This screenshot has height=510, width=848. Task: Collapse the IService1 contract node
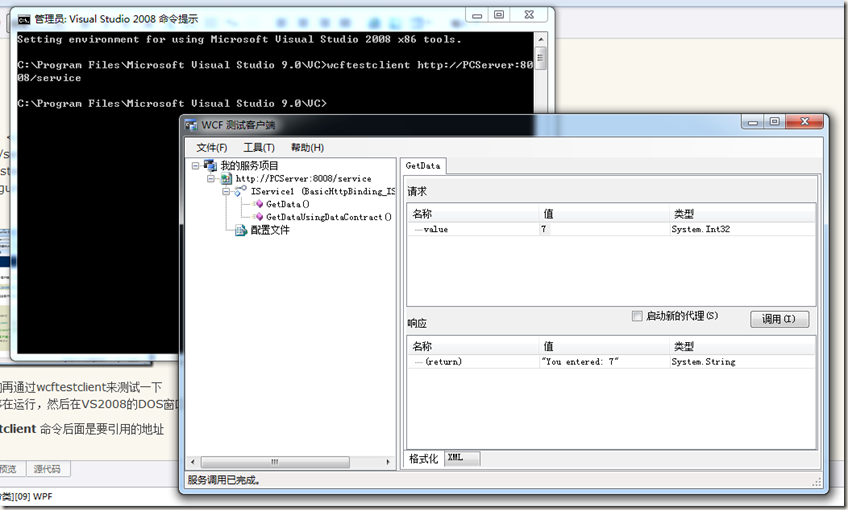[226, 191]
